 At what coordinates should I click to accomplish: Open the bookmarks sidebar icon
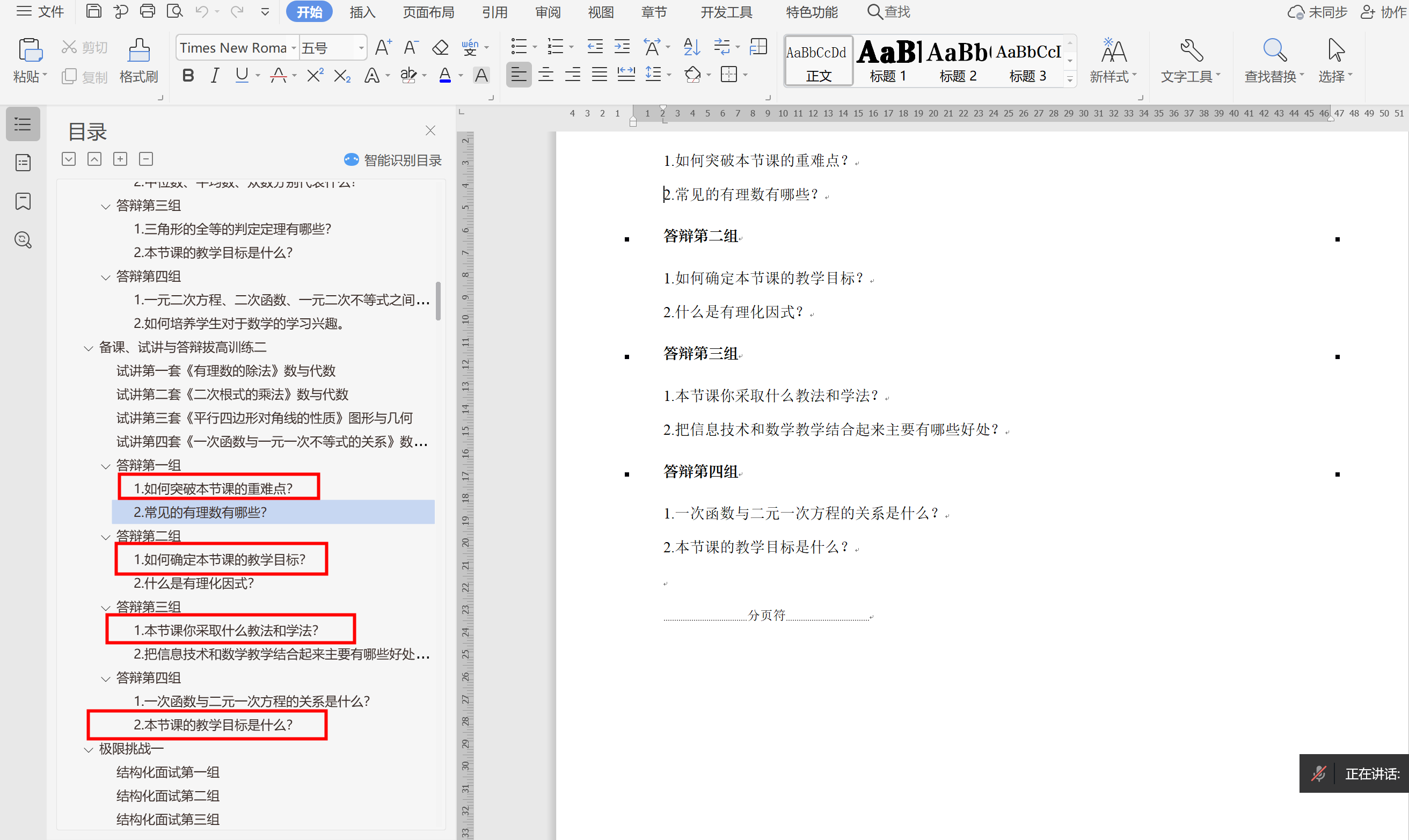pyautogui.click(x=23, y=201)
